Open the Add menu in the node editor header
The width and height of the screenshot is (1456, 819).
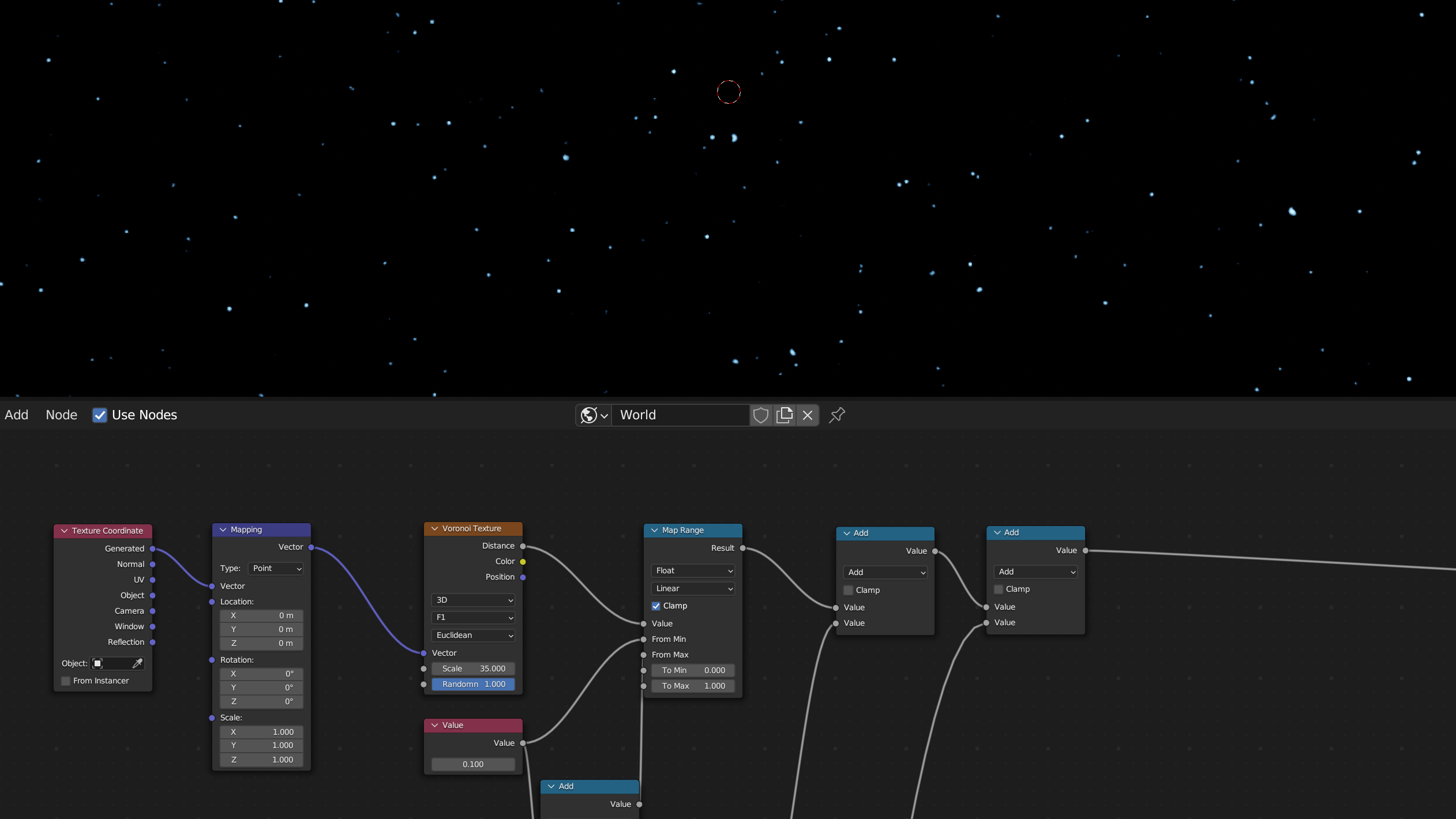[16, 415]
